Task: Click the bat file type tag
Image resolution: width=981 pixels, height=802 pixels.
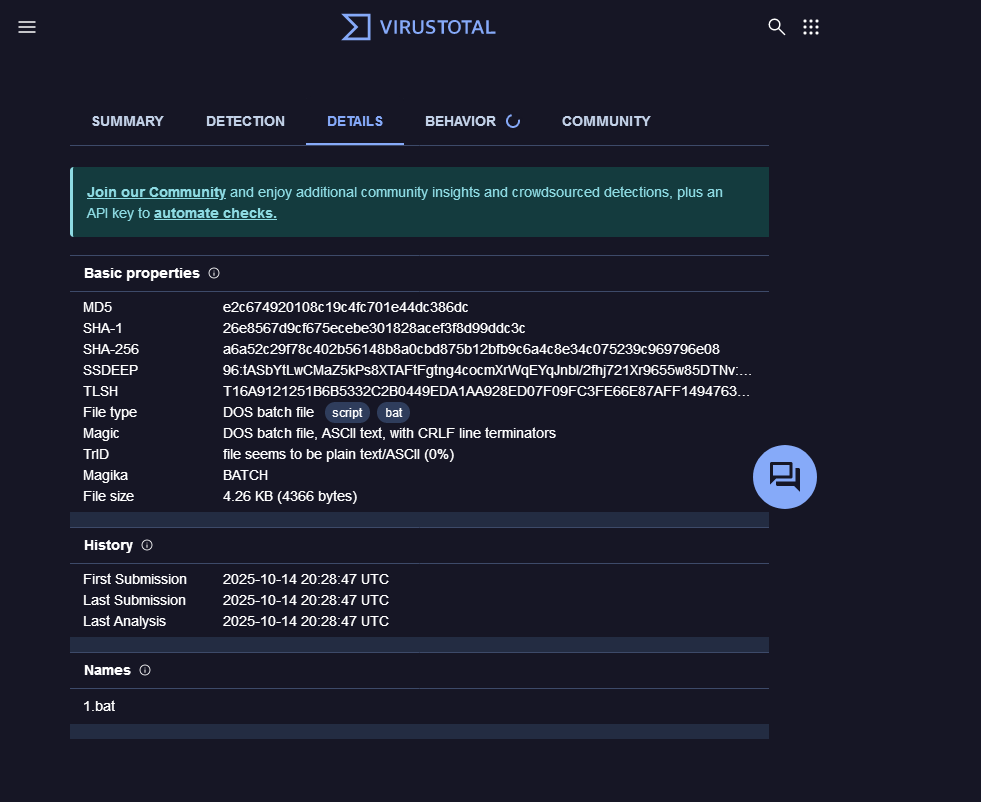Action: (x=394, y=413)
